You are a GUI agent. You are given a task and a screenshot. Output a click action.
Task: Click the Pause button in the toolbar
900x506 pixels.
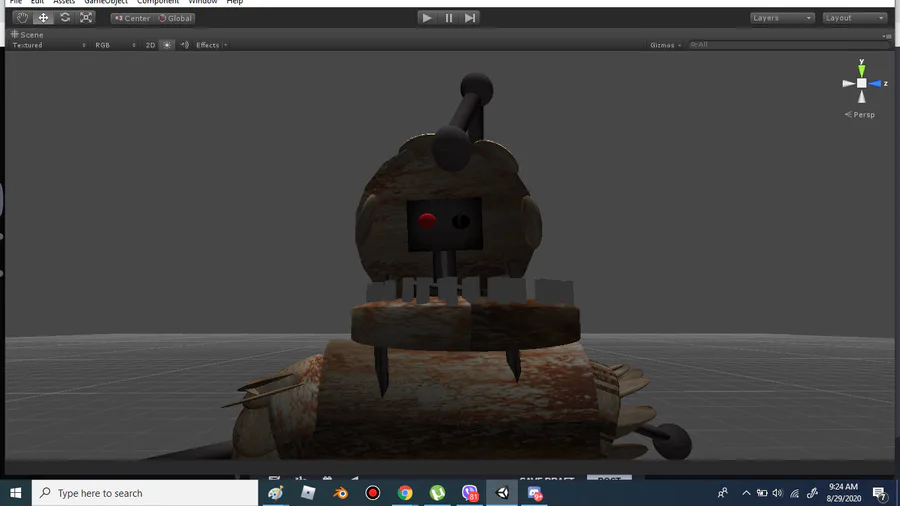pyautogui.click(x=448, y=18)
